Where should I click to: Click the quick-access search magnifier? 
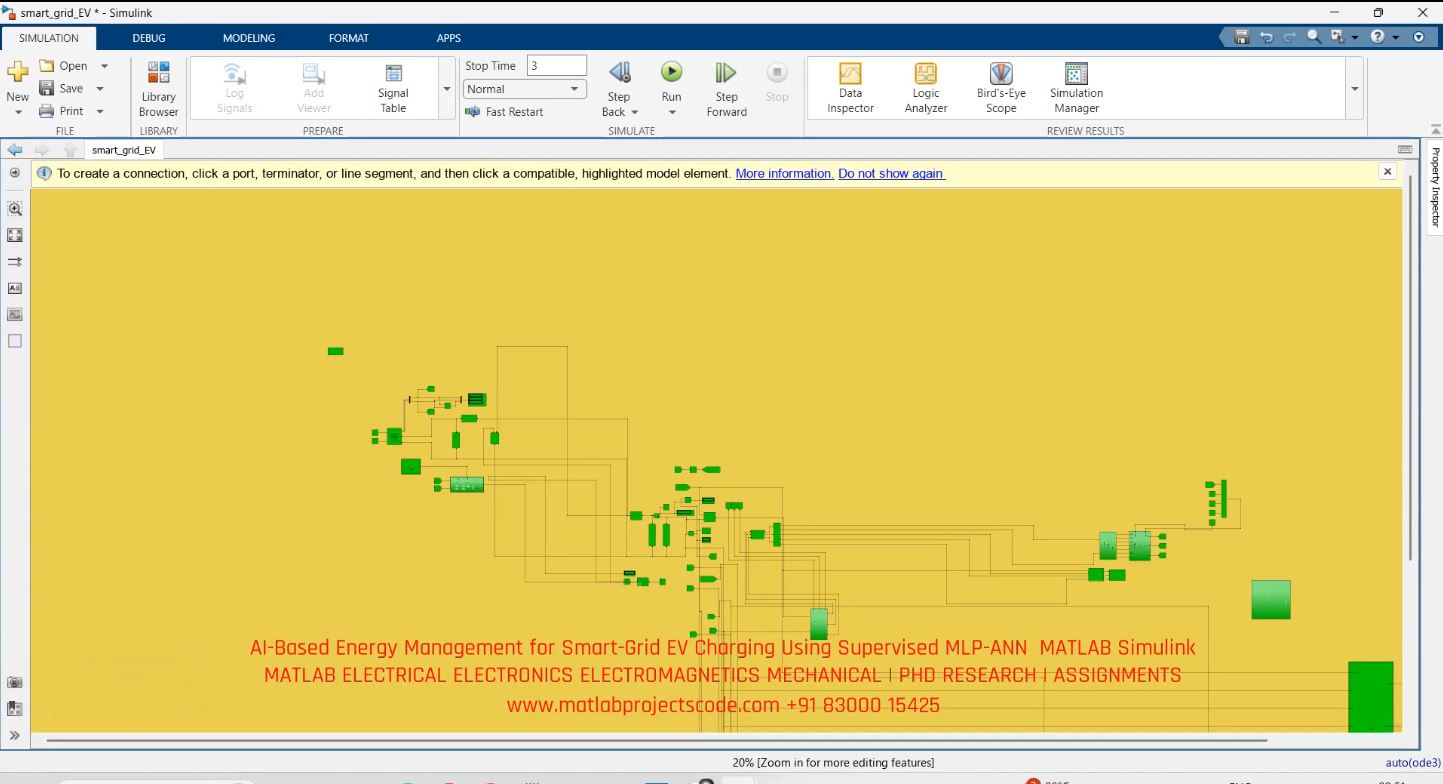pos(1314,37)
